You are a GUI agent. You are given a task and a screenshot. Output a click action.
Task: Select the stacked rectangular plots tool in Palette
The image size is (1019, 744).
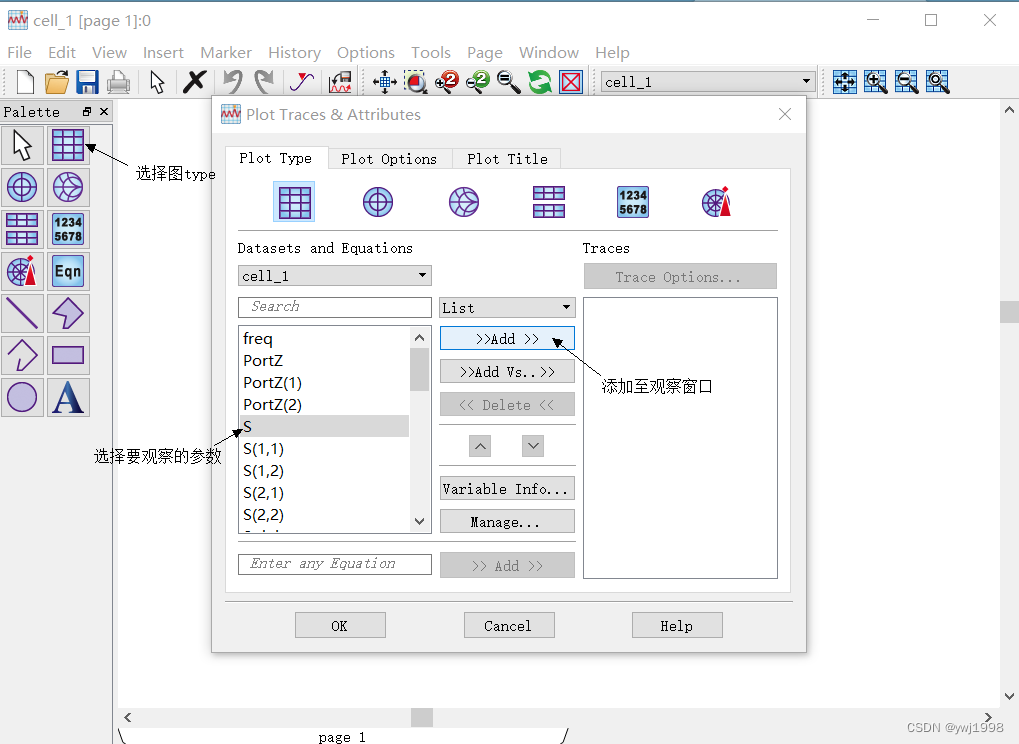coord(22,229)
